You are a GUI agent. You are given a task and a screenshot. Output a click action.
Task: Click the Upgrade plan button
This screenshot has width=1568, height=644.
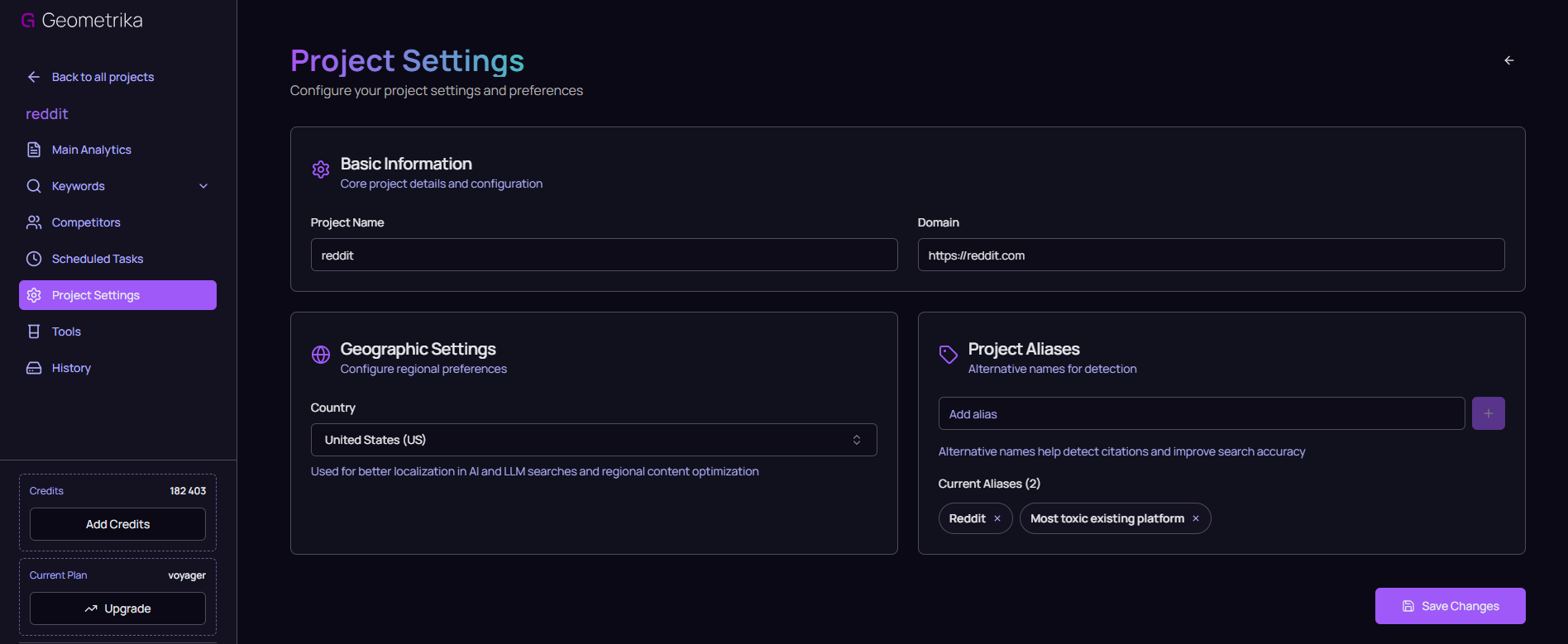click(x=117, y=608)
